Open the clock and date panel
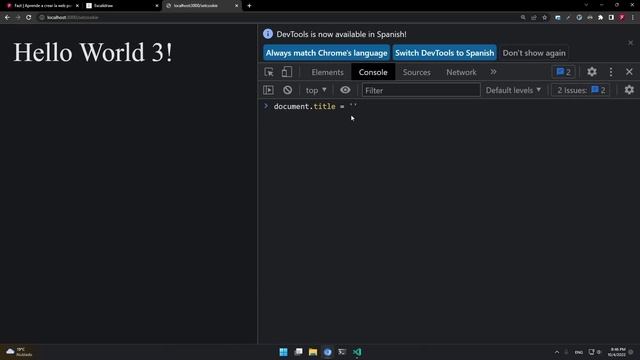 pos(616,352)
